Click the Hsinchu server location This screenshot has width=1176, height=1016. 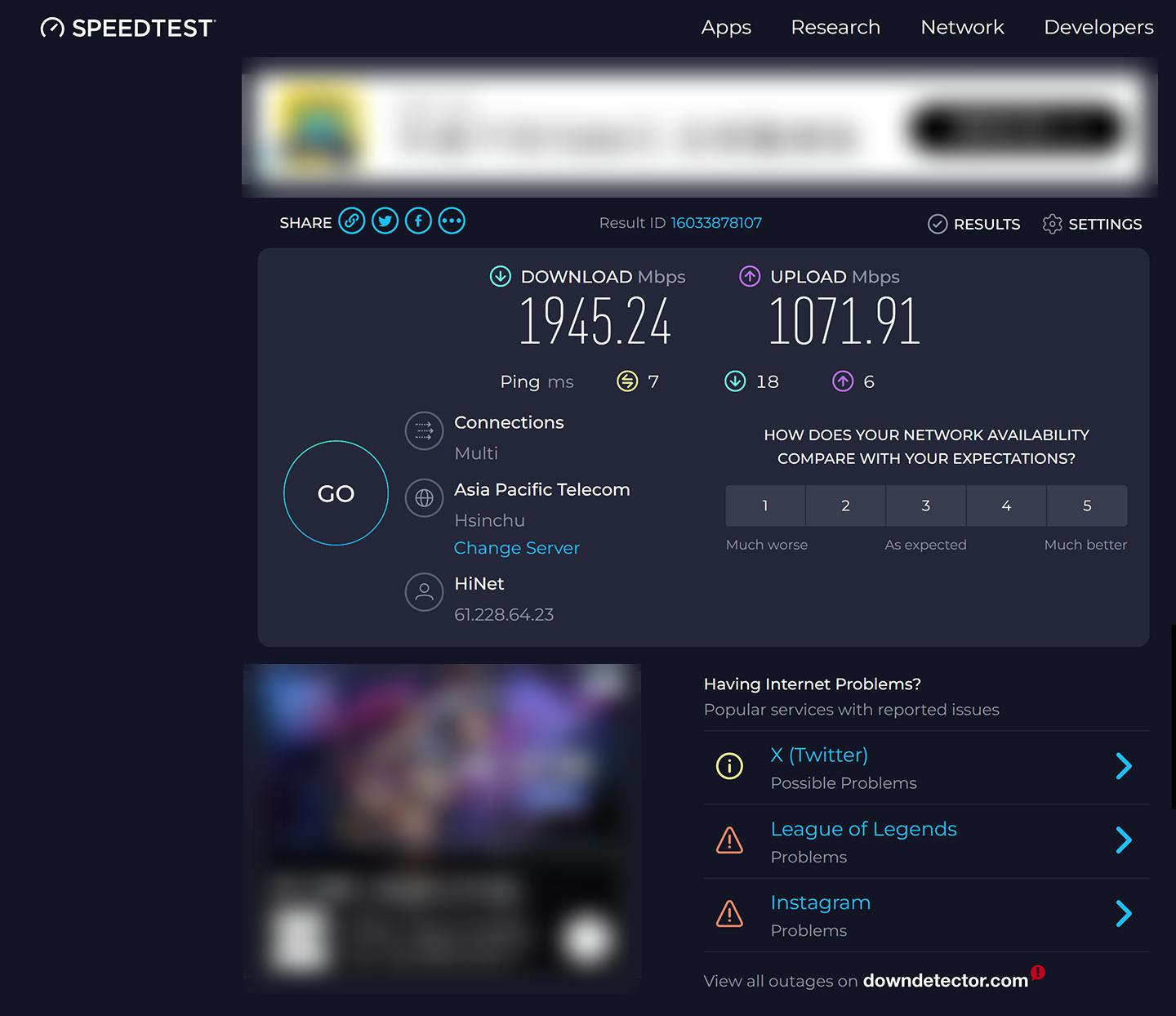[489, 520]
